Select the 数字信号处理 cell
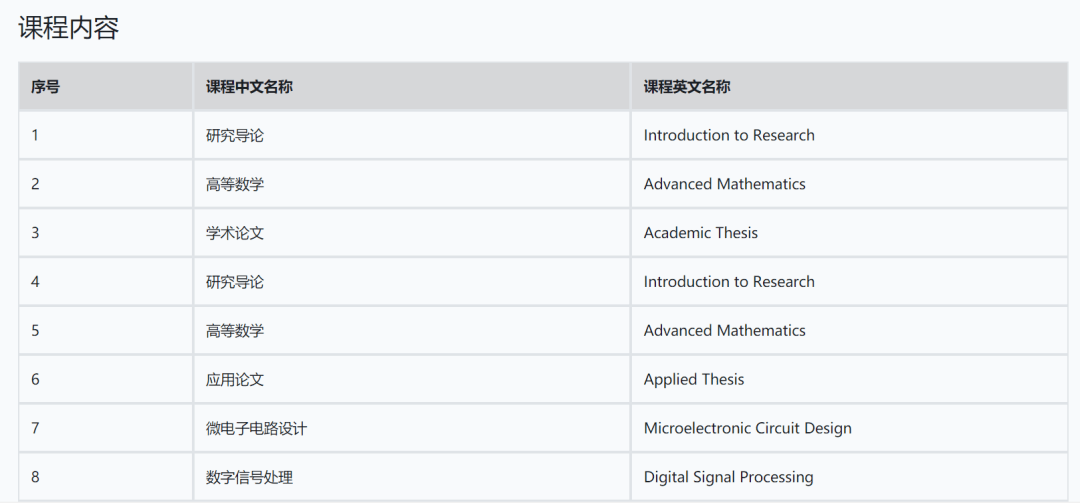Viewport: 1080px width, 503px height. pos(250,477)
